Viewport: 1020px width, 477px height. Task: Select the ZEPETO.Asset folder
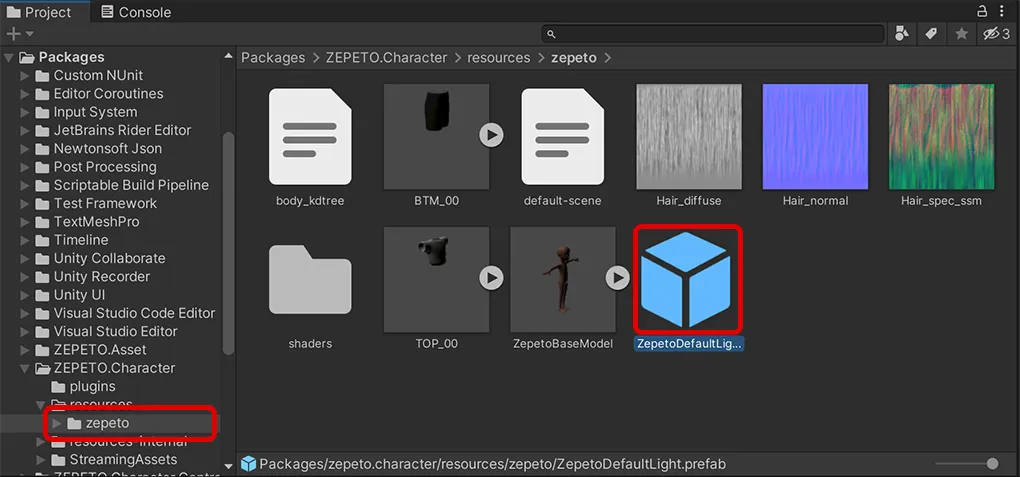click(x=90, y=349)
